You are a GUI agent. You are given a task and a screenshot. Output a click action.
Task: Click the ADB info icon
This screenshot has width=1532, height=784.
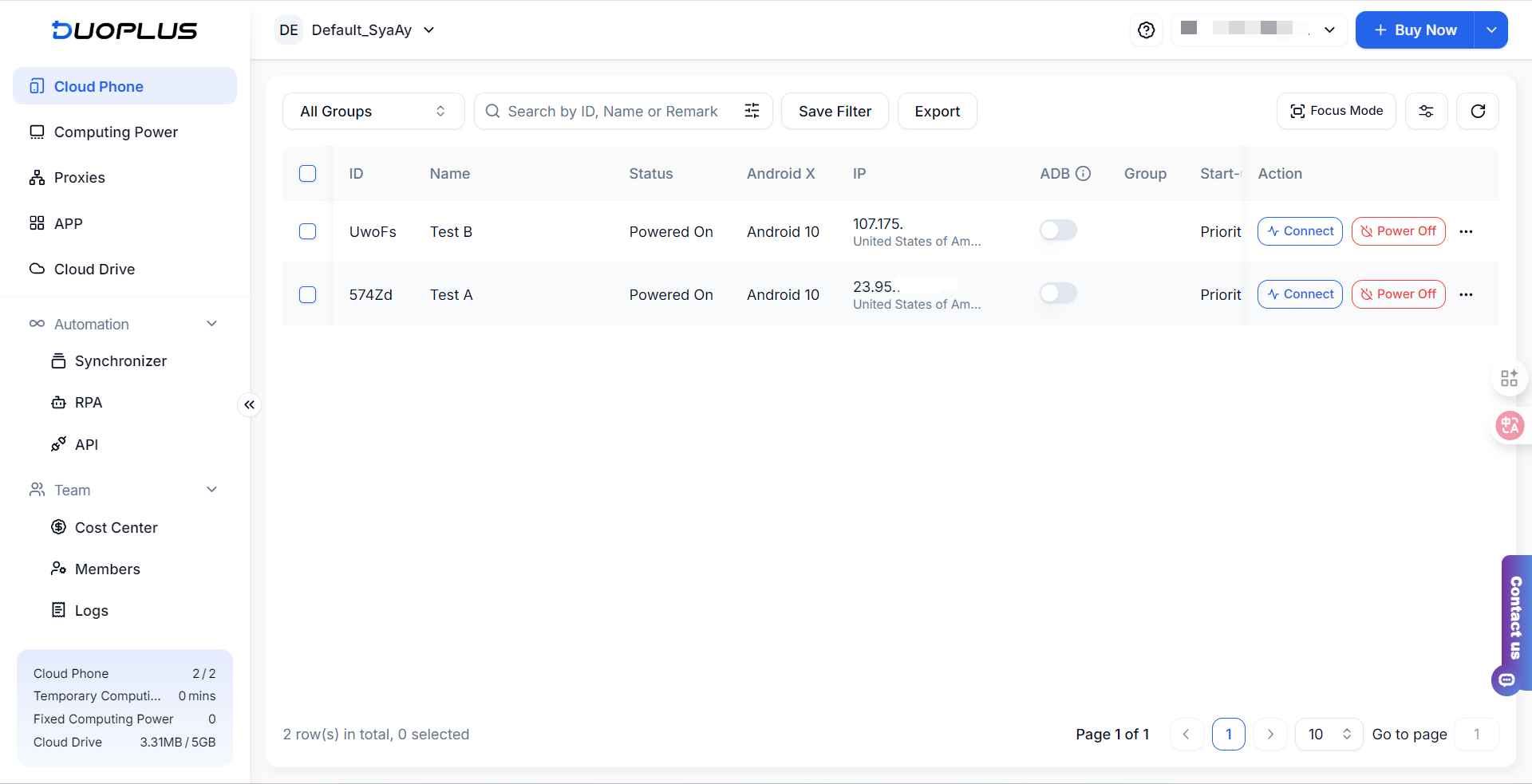[1083, 174]
